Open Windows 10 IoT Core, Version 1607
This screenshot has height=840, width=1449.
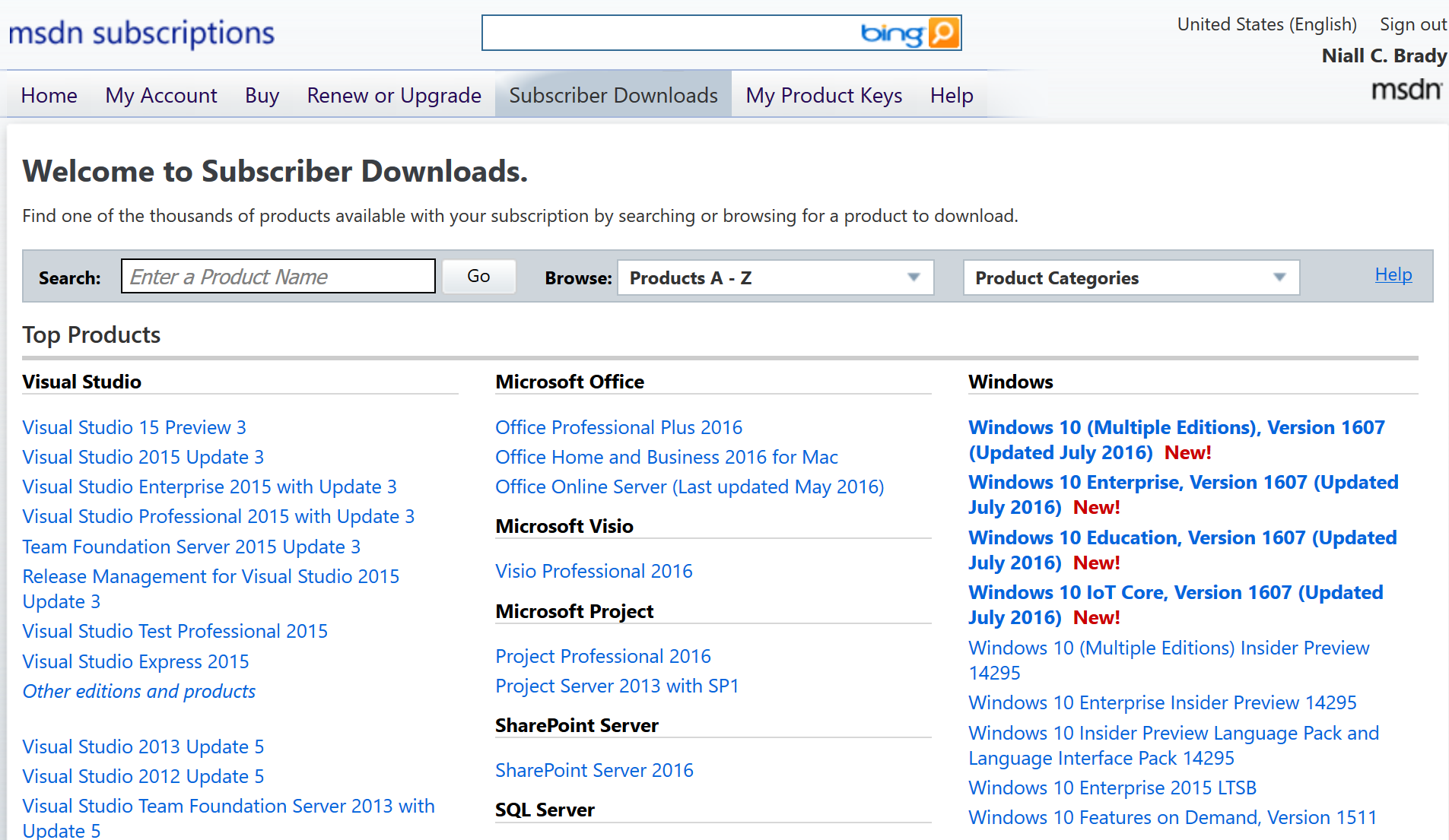(x=1175, y=604)
